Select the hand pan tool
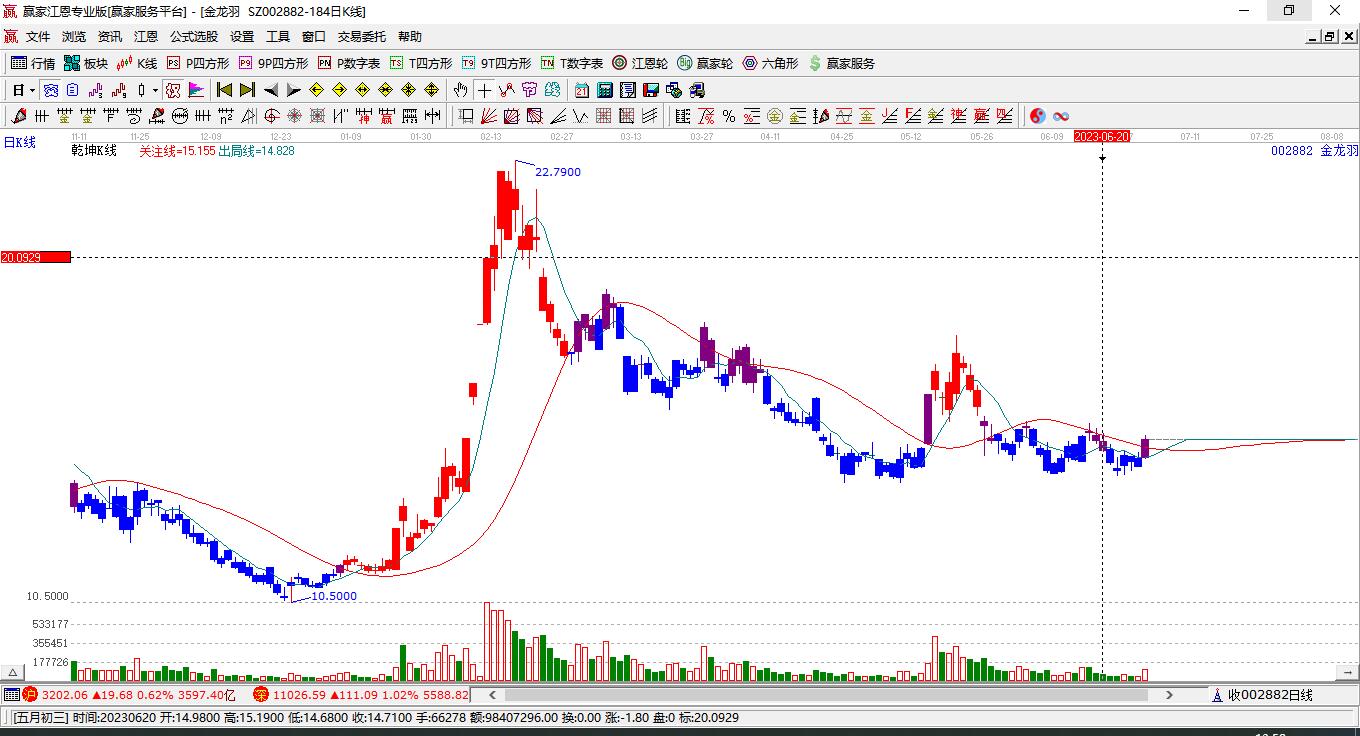 (460, 90)
